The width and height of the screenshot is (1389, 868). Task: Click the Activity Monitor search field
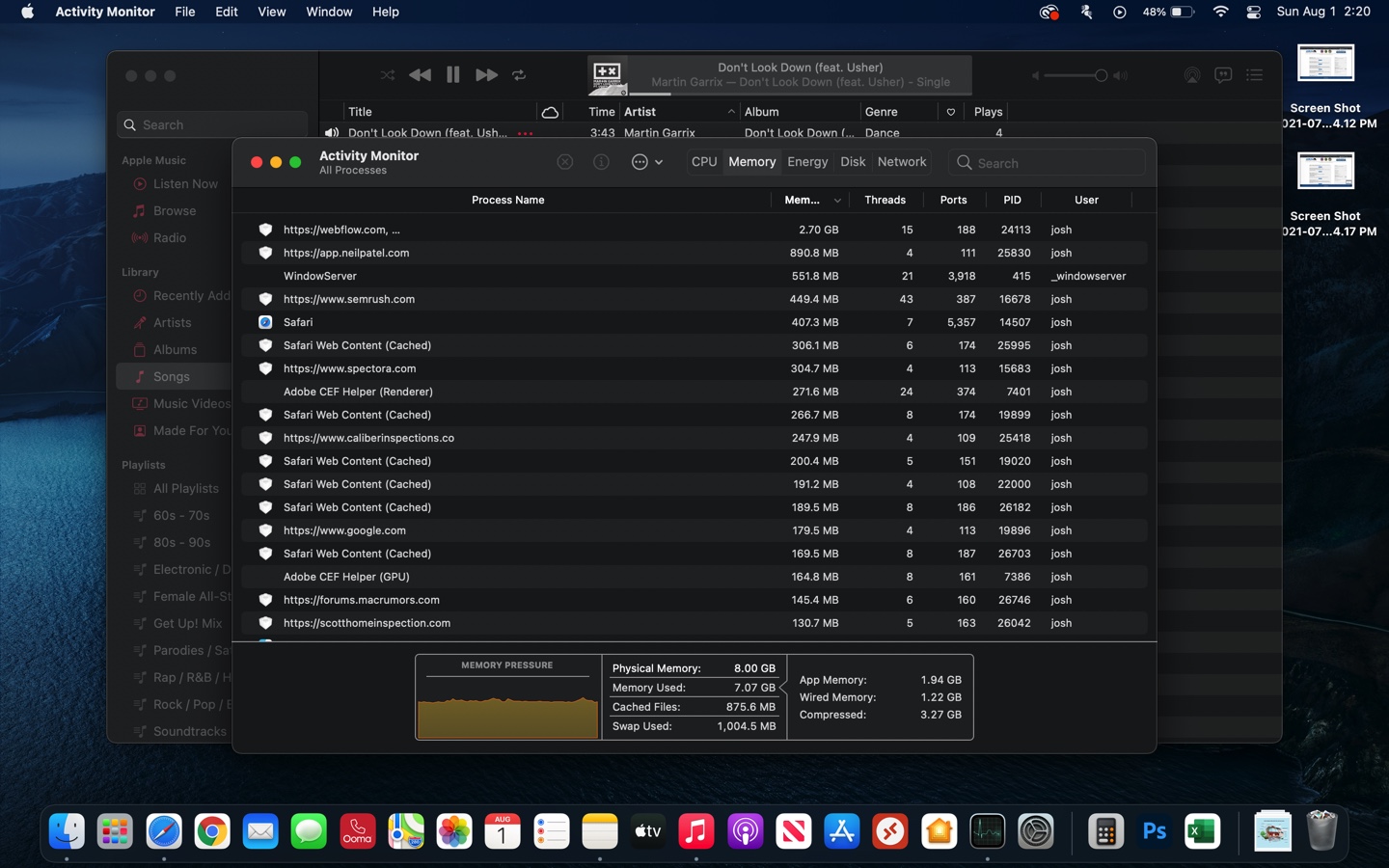point(1047,163)
